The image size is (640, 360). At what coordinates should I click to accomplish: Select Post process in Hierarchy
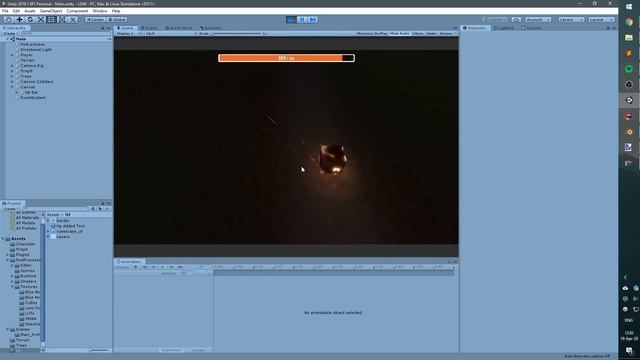point(32,44)
